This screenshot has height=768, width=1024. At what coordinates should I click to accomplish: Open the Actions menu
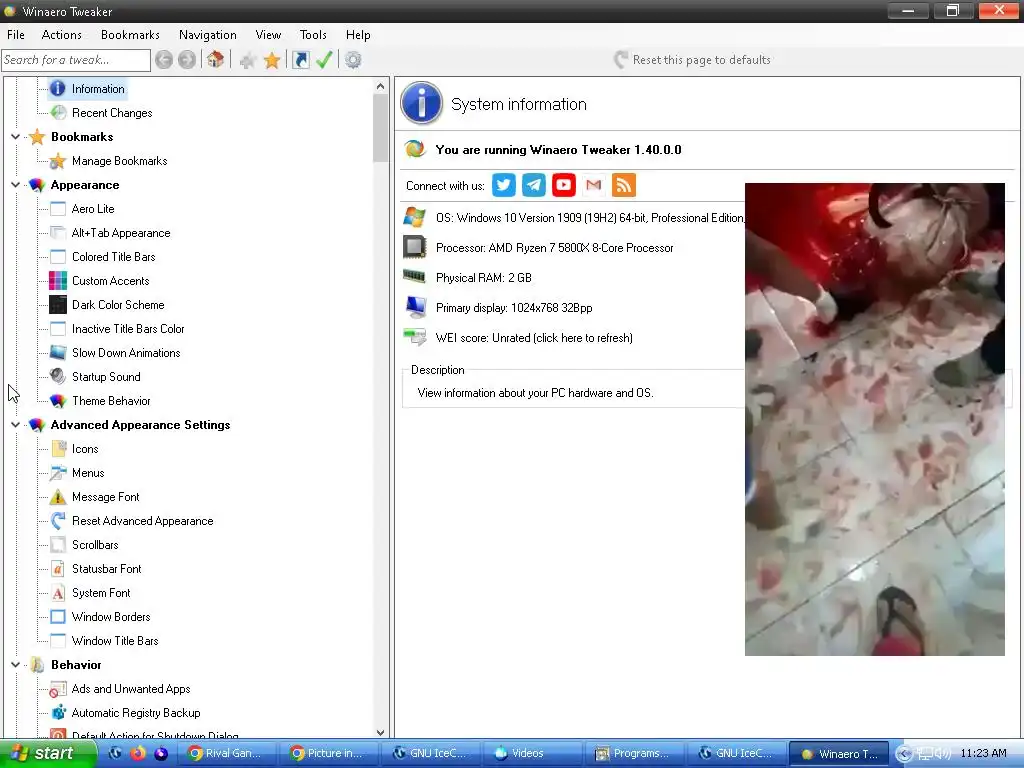61,35
